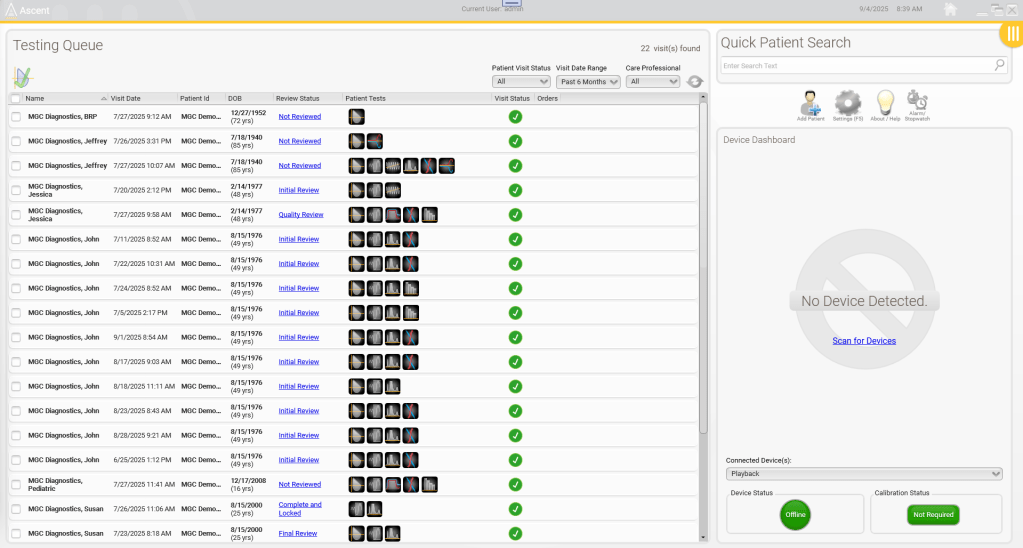Expand the Connected Device(s) Playback dropdown
1023x548 pixels.
pos(864,474)
